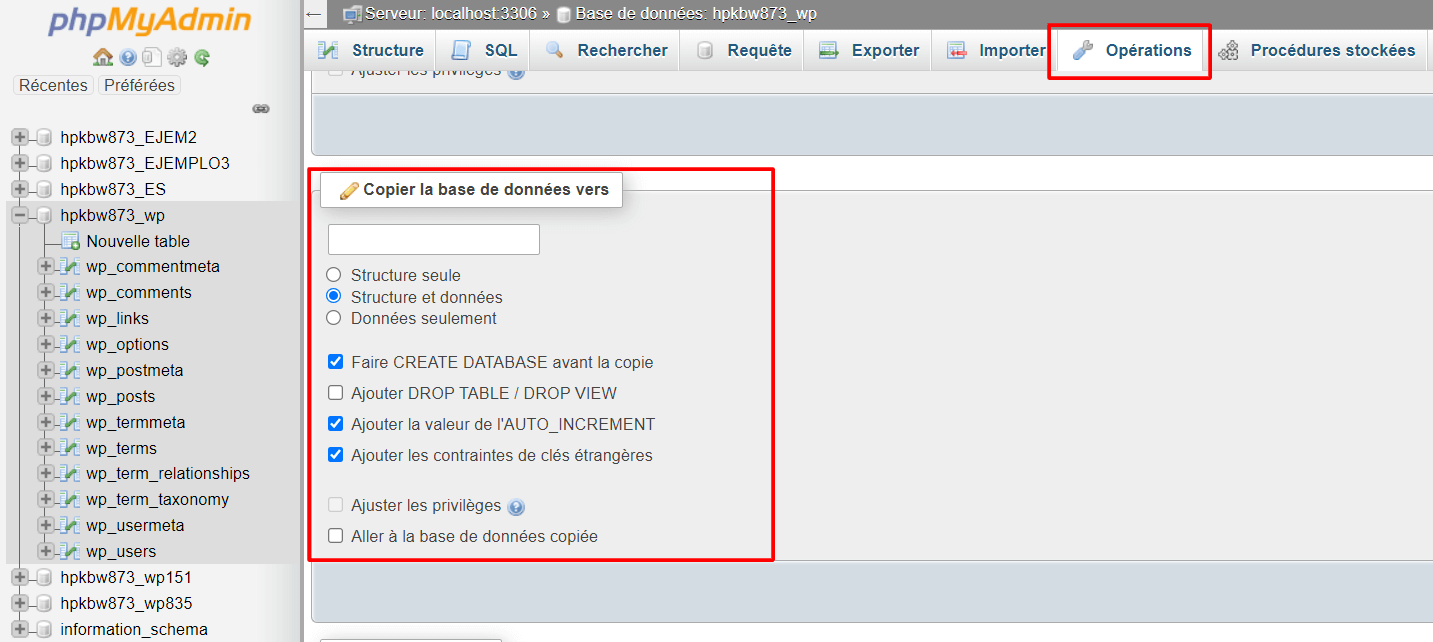Click database icon of hpkbw873_EJEM2

(x=43, y=137)
